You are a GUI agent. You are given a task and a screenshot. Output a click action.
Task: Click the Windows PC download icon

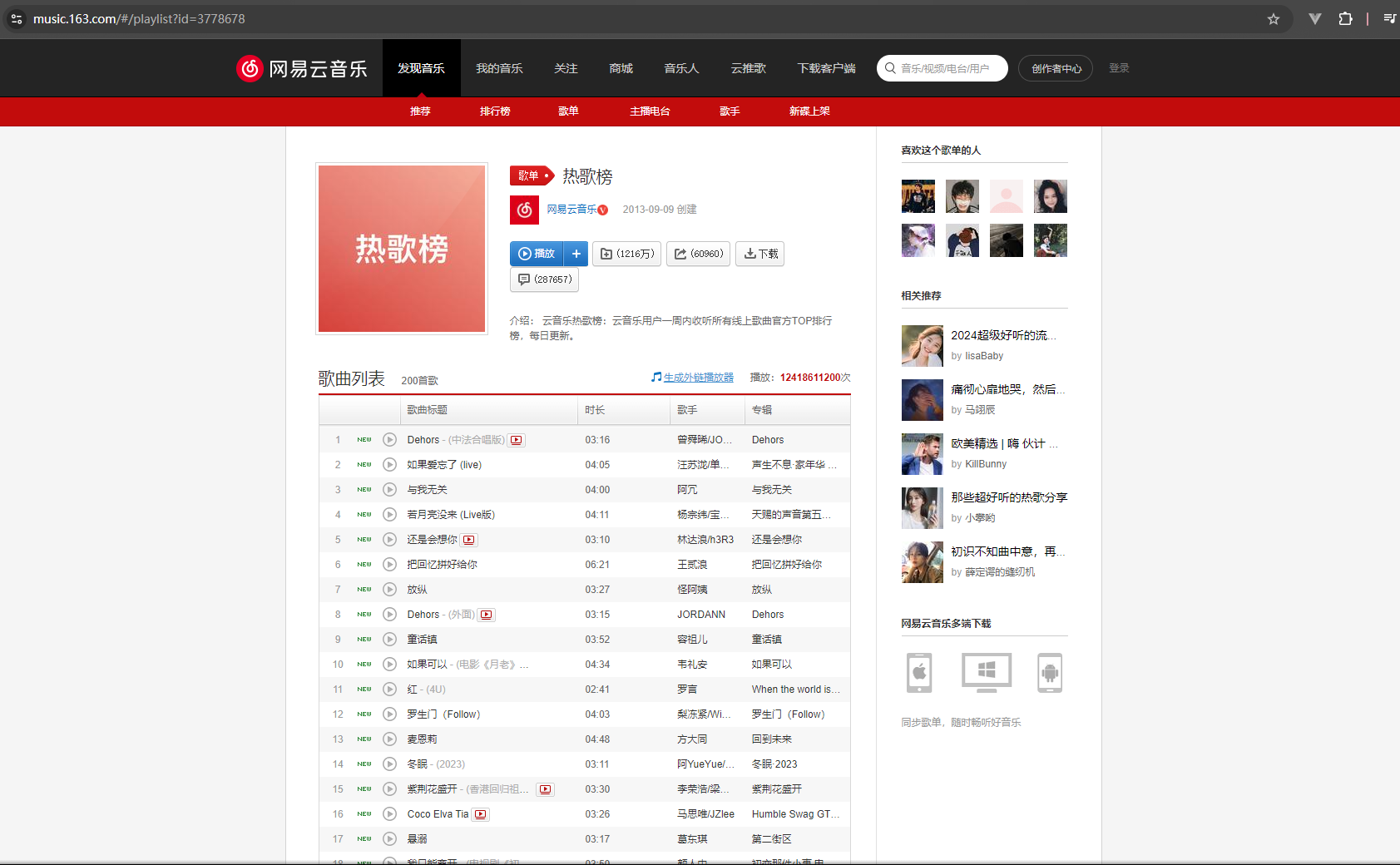click(x=987, y=672)
